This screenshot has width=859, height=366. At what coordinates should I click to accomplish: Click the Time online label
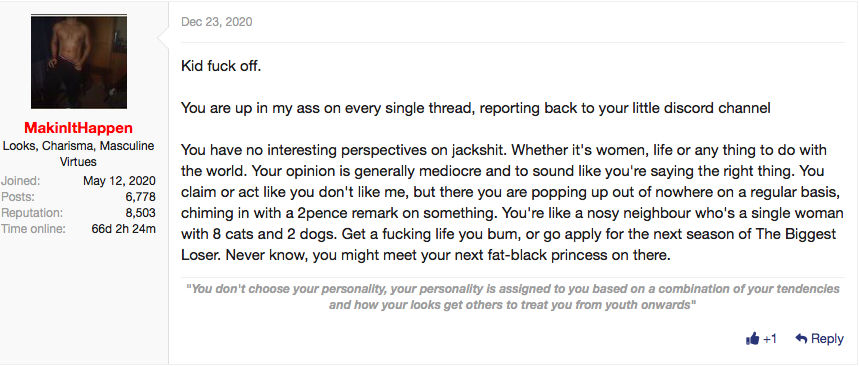33,228
